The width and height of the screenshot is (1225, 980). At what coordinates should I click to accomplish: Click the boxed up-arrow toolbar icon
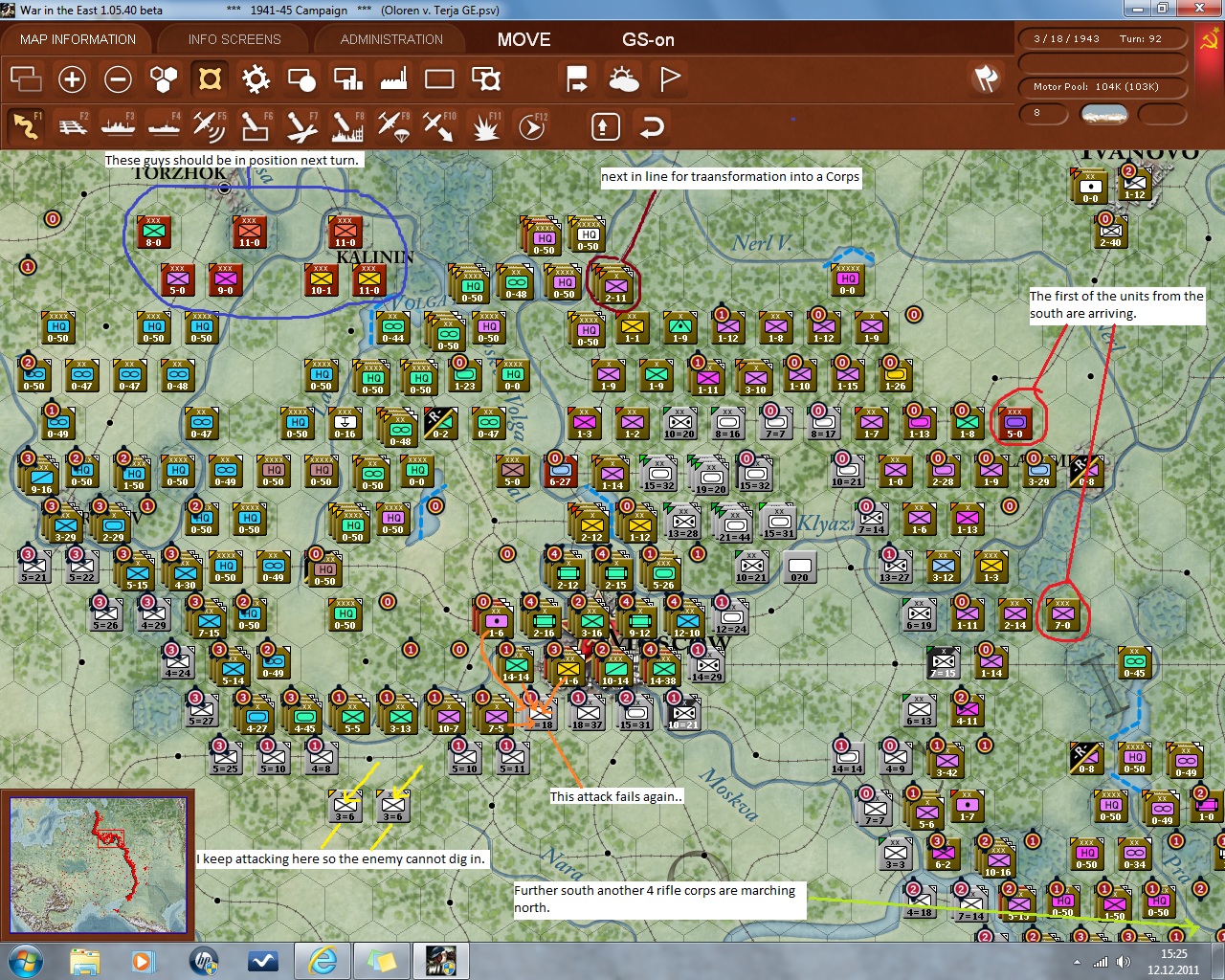tap(605, 126)
